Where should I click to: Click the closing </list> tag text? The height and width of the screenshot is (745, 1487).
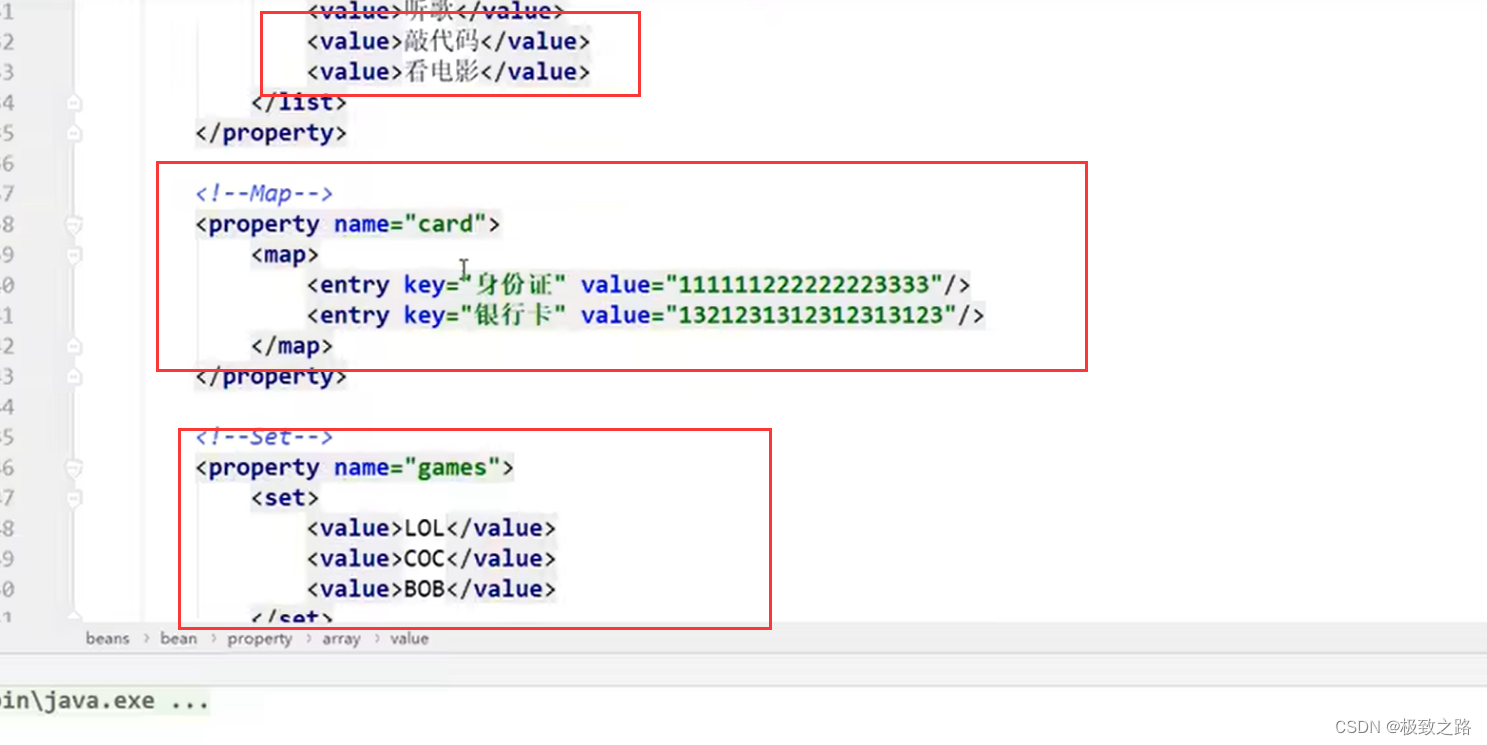pyautogui.click(x=299, y=103)
